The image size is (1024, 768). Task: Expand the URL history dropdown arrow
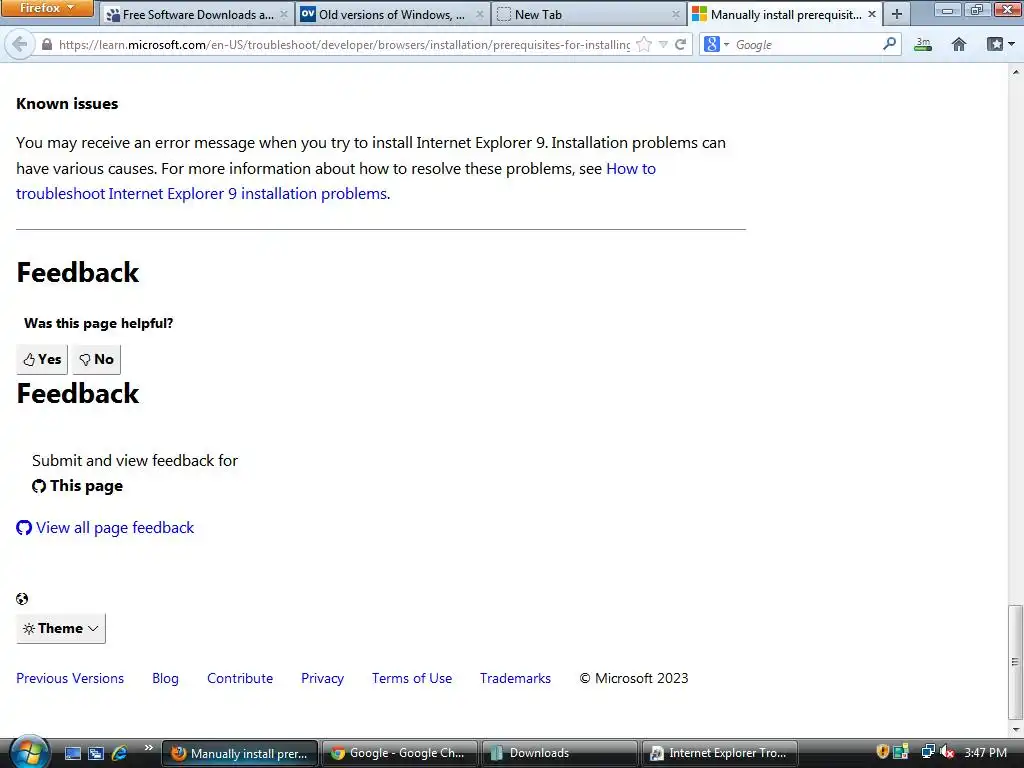point(664,44)
